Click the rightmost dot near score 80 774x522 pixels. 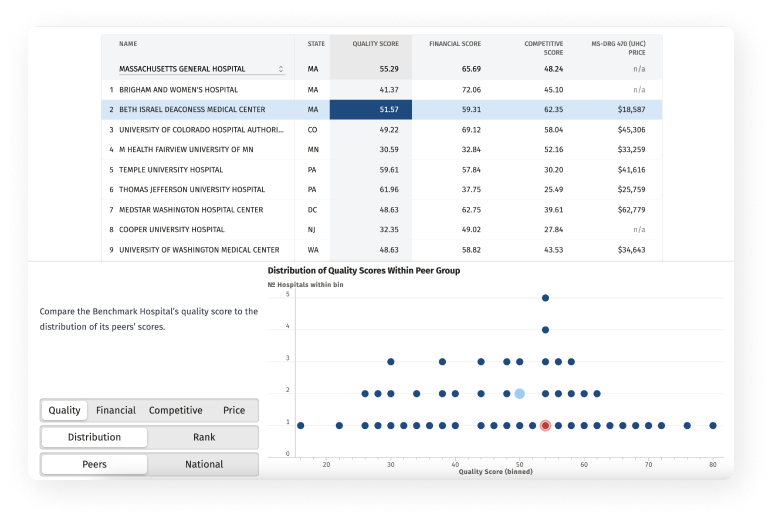713,426
